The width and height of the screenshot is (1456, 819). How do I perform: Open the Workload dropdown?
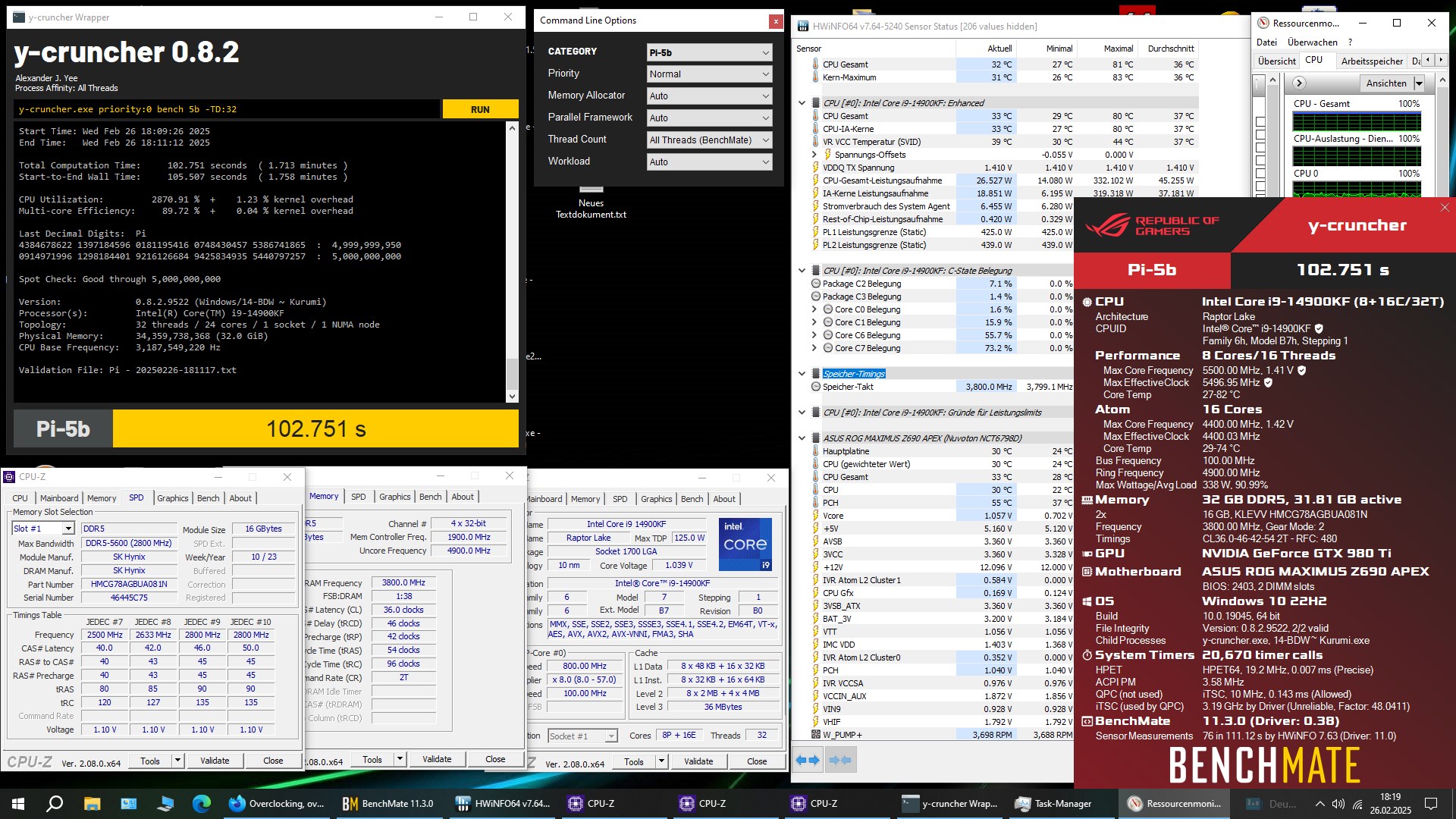709,162
